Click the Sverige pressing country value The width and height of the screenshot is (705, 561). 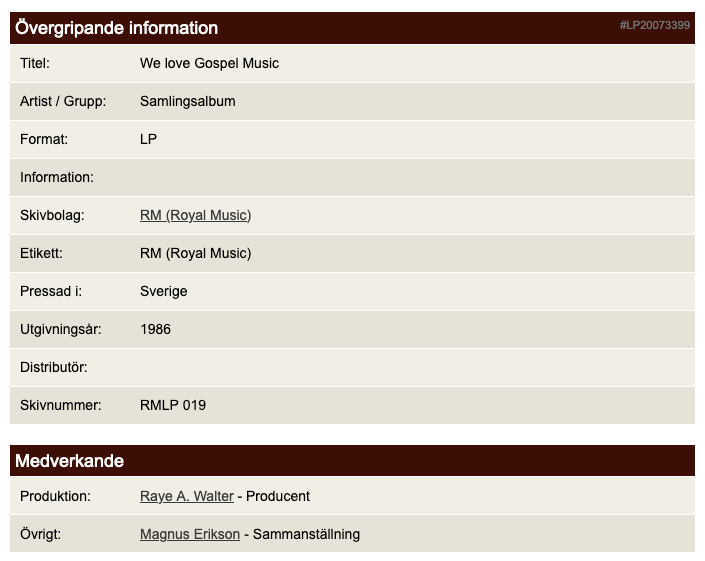point(163,291)
